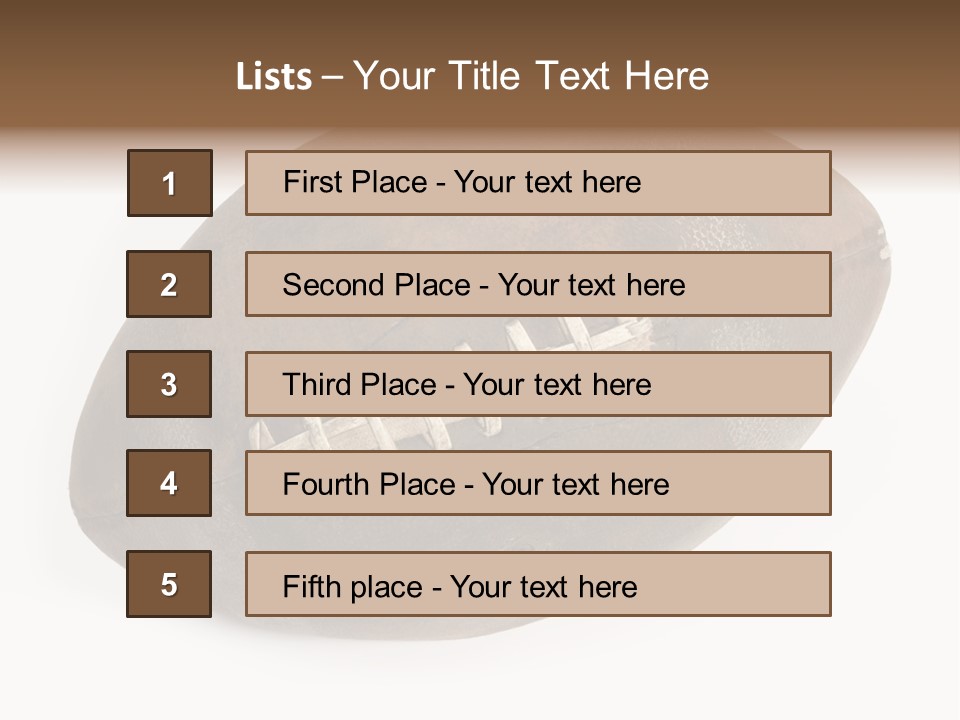The width and height of the screenshot is (960, 720).
Task: Click the 'Second Place - Your text here' bar
Action: 538,284
